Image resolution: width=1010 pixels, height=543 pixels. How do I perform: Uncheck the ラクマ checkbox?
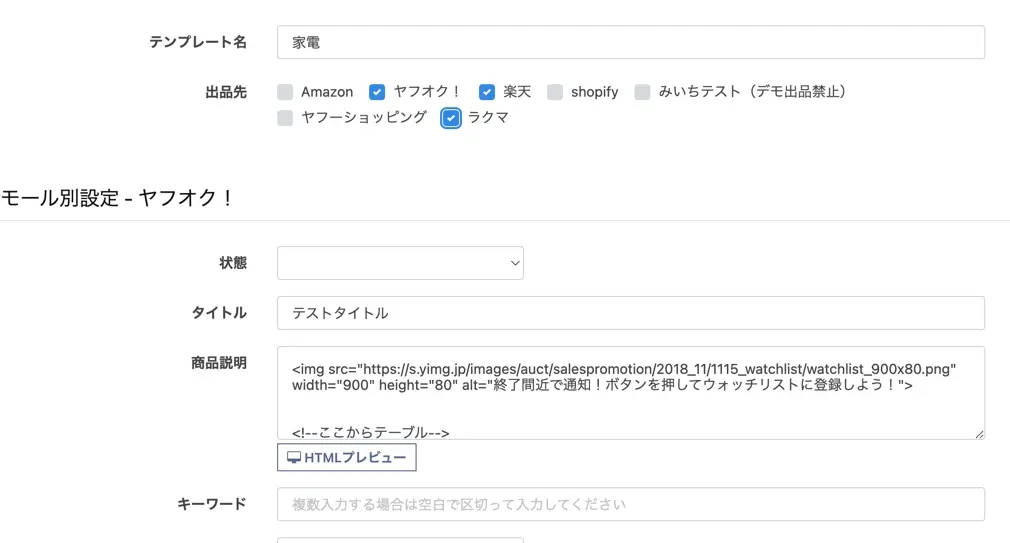coord(451,118)
